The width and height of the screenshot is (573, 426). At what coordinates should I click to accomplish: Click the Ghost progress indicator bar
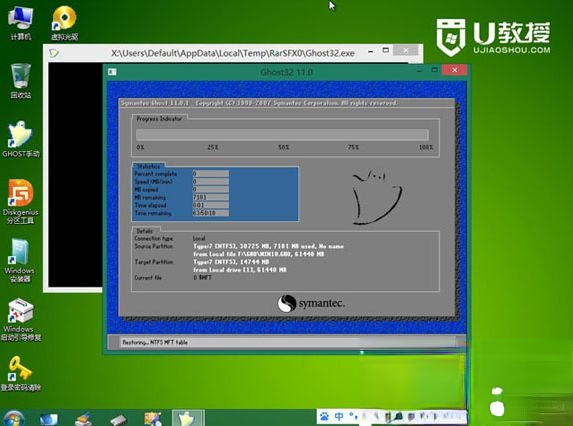pyautogui.click(x=282, y=134)
